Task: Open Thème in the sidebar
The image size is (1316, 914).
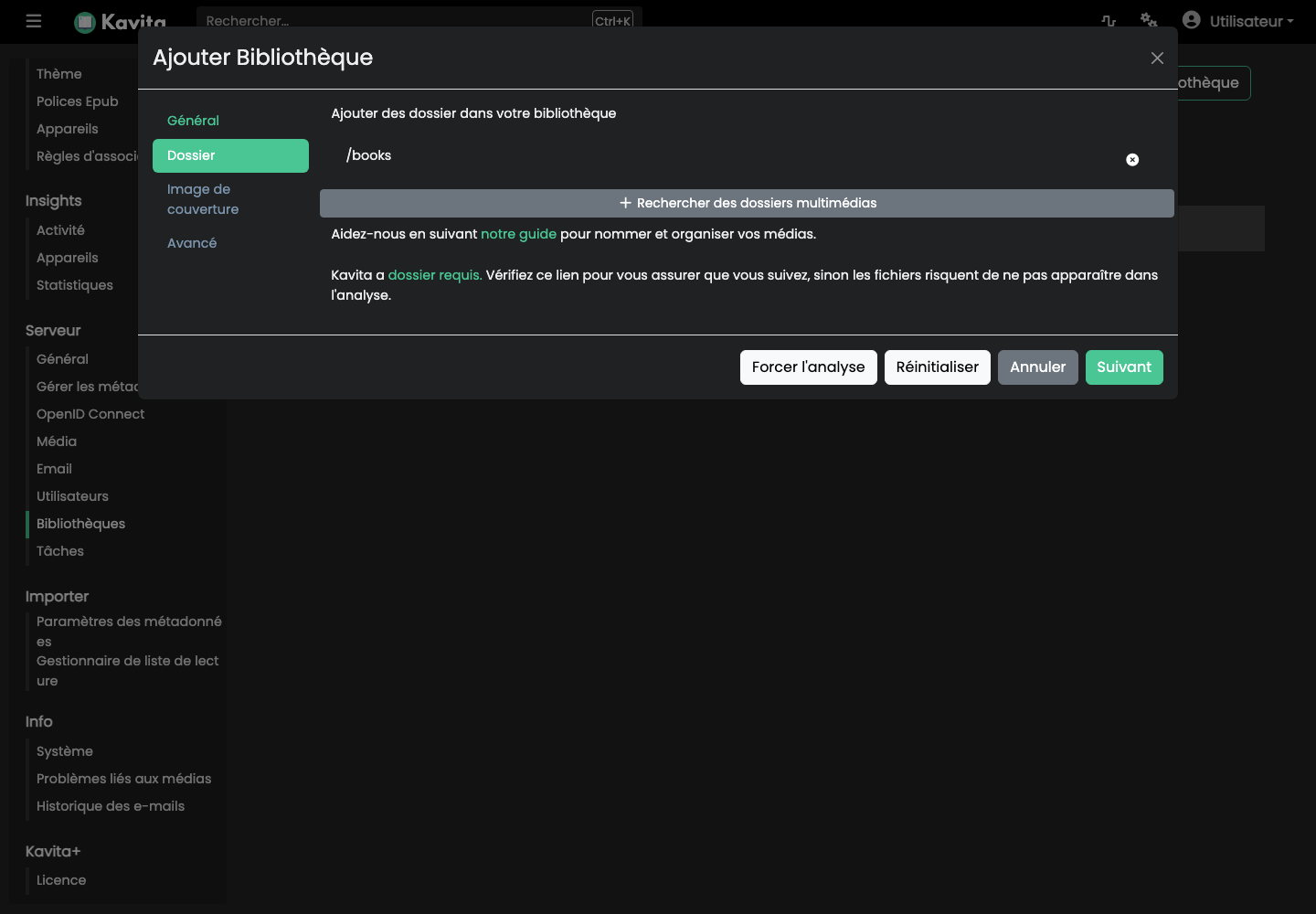Action: click(59, 74)
